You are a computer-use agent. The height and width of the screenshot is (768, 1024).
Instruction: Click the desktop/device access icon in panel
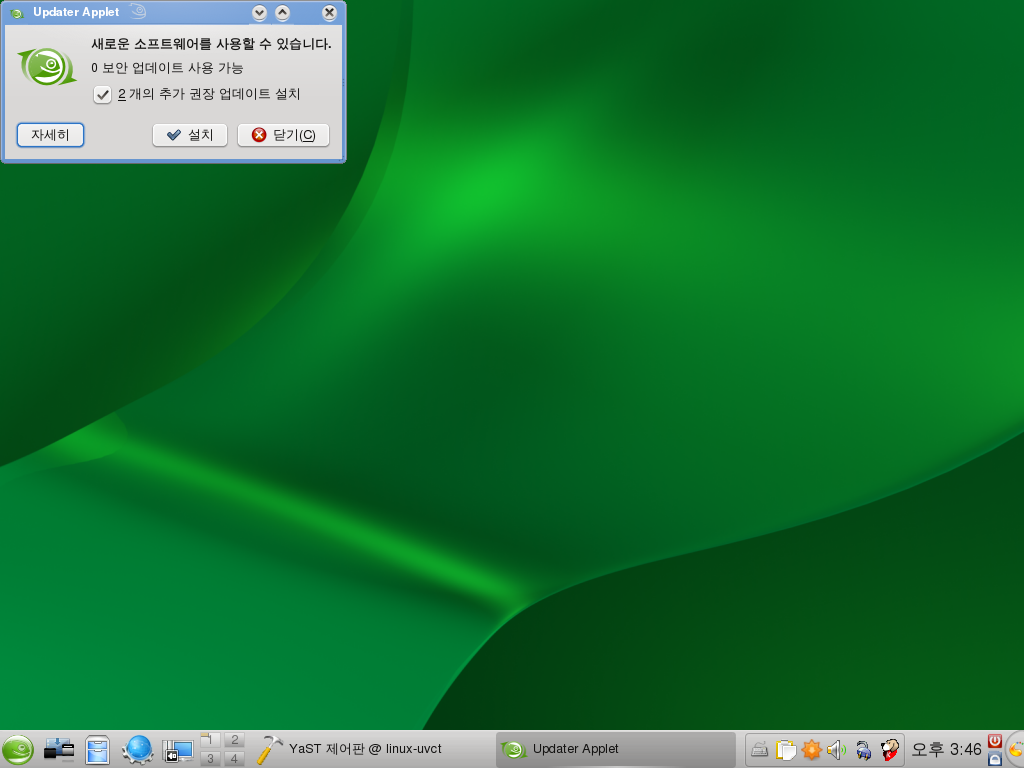click(x=59, y=750)
